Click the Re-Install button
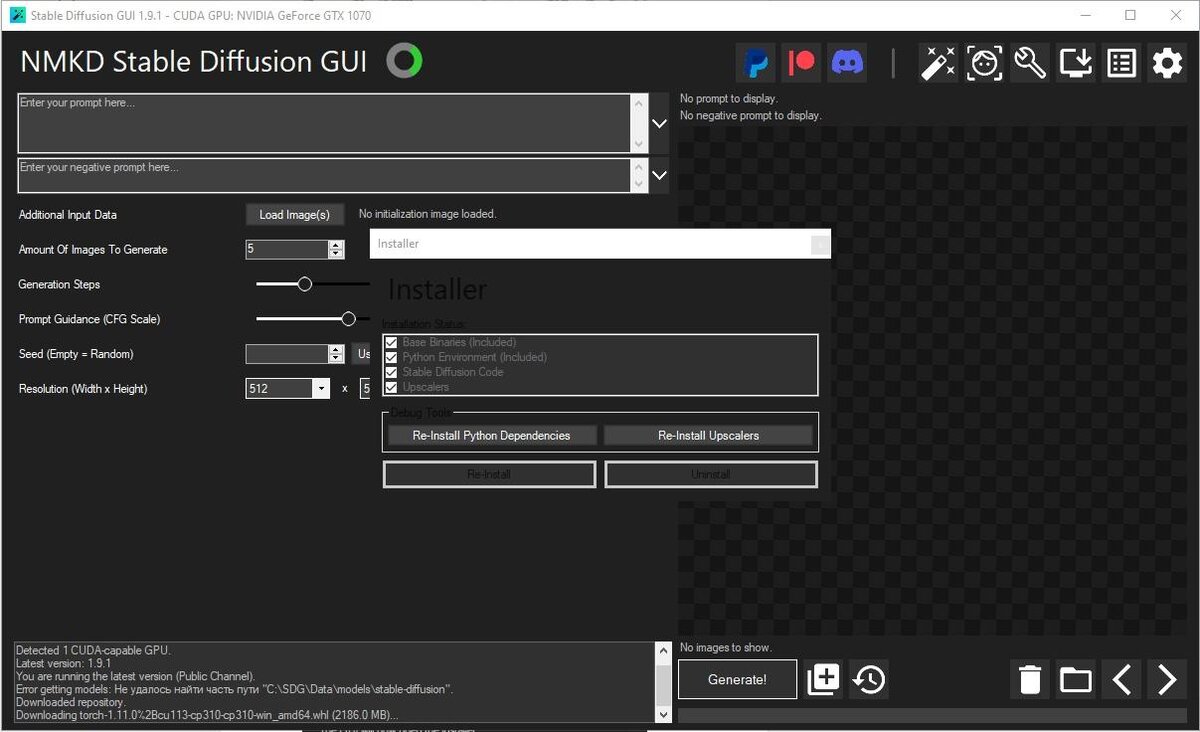Image resolution: width=1200 pixels, height=732 pixels. (x=490, y=475)
